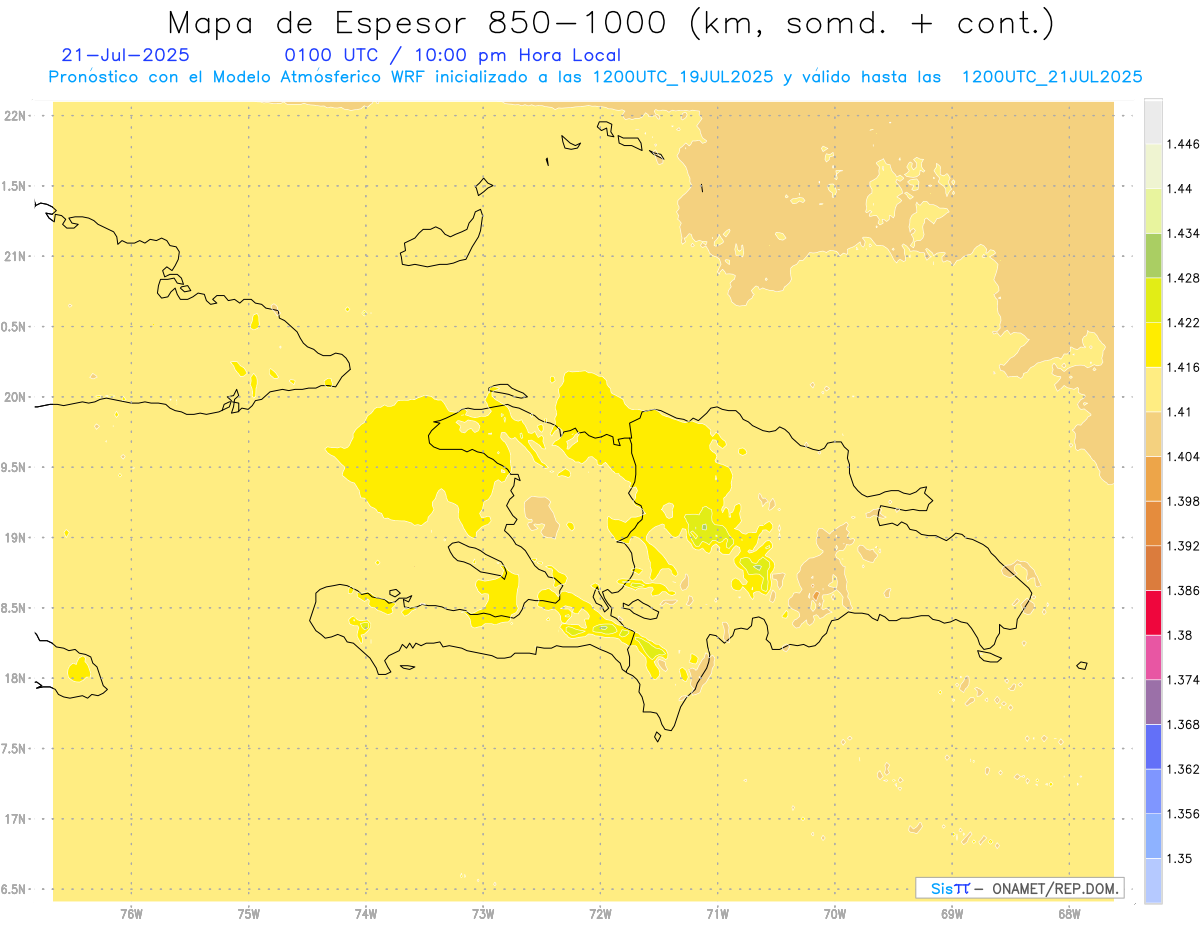Click the SisPI - ONAMET/REP.DOM. credit box
The height and width of the screenshot is (927, 1200).
coord(1020,888)
